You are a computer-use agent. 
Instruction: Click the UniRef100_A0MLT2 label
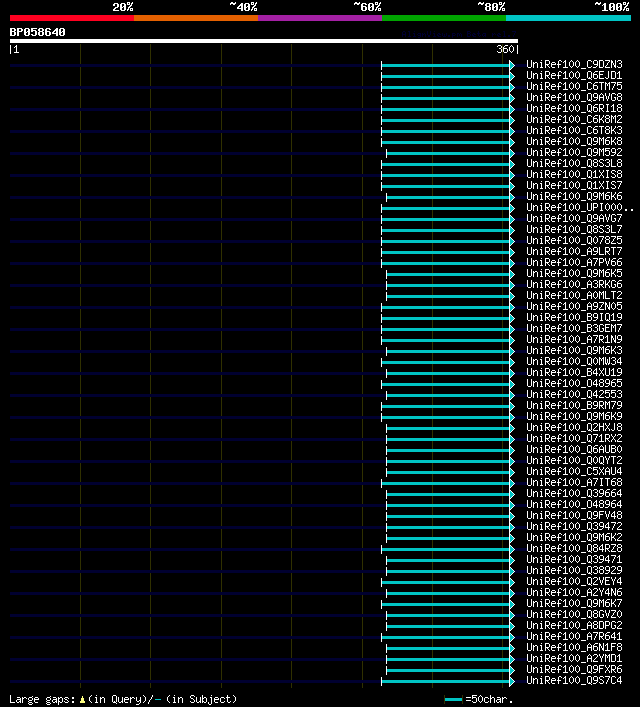coord(574,295)
